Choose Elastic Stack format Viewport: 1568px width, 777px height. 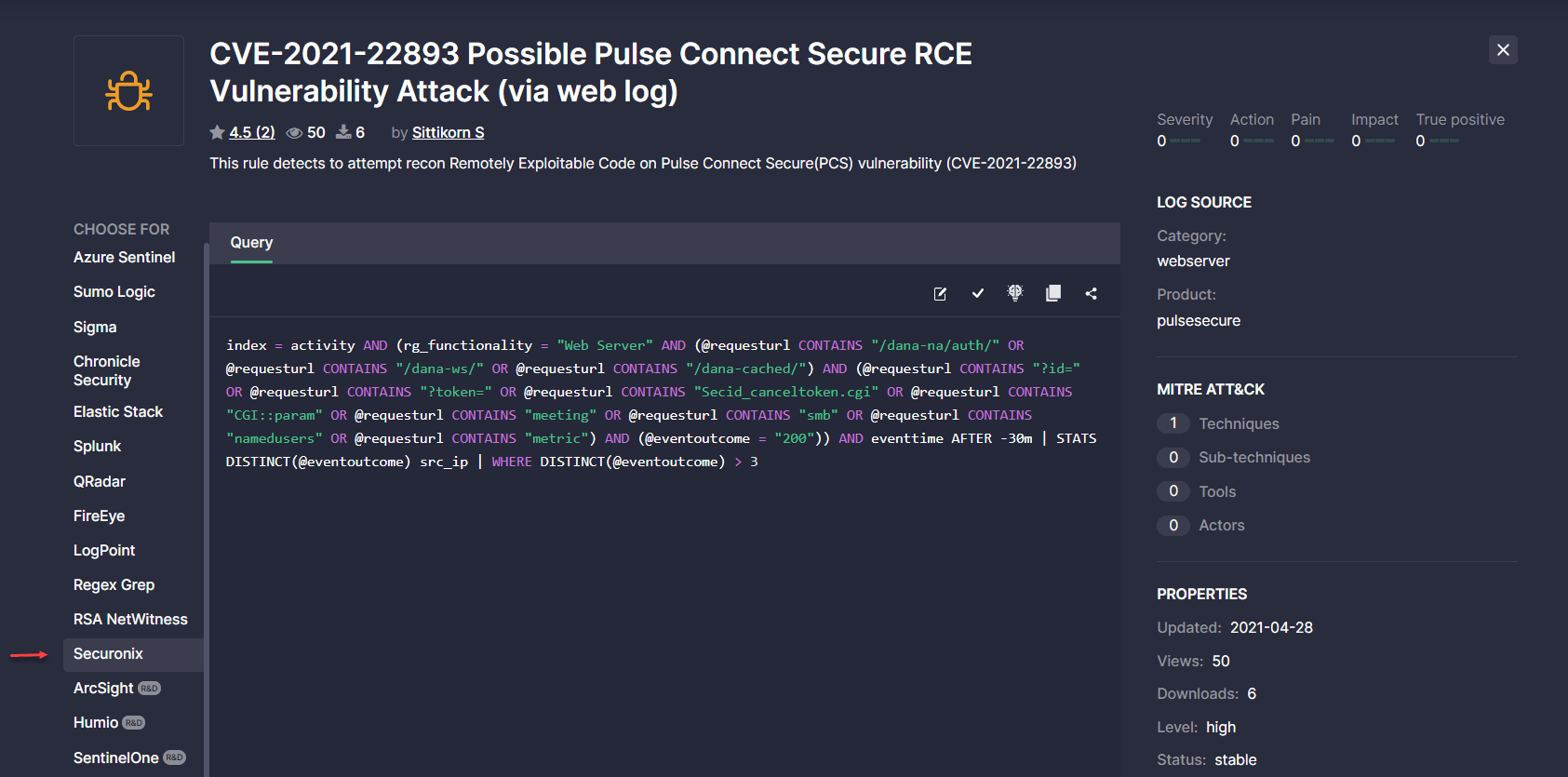click(x=118, y=411)
